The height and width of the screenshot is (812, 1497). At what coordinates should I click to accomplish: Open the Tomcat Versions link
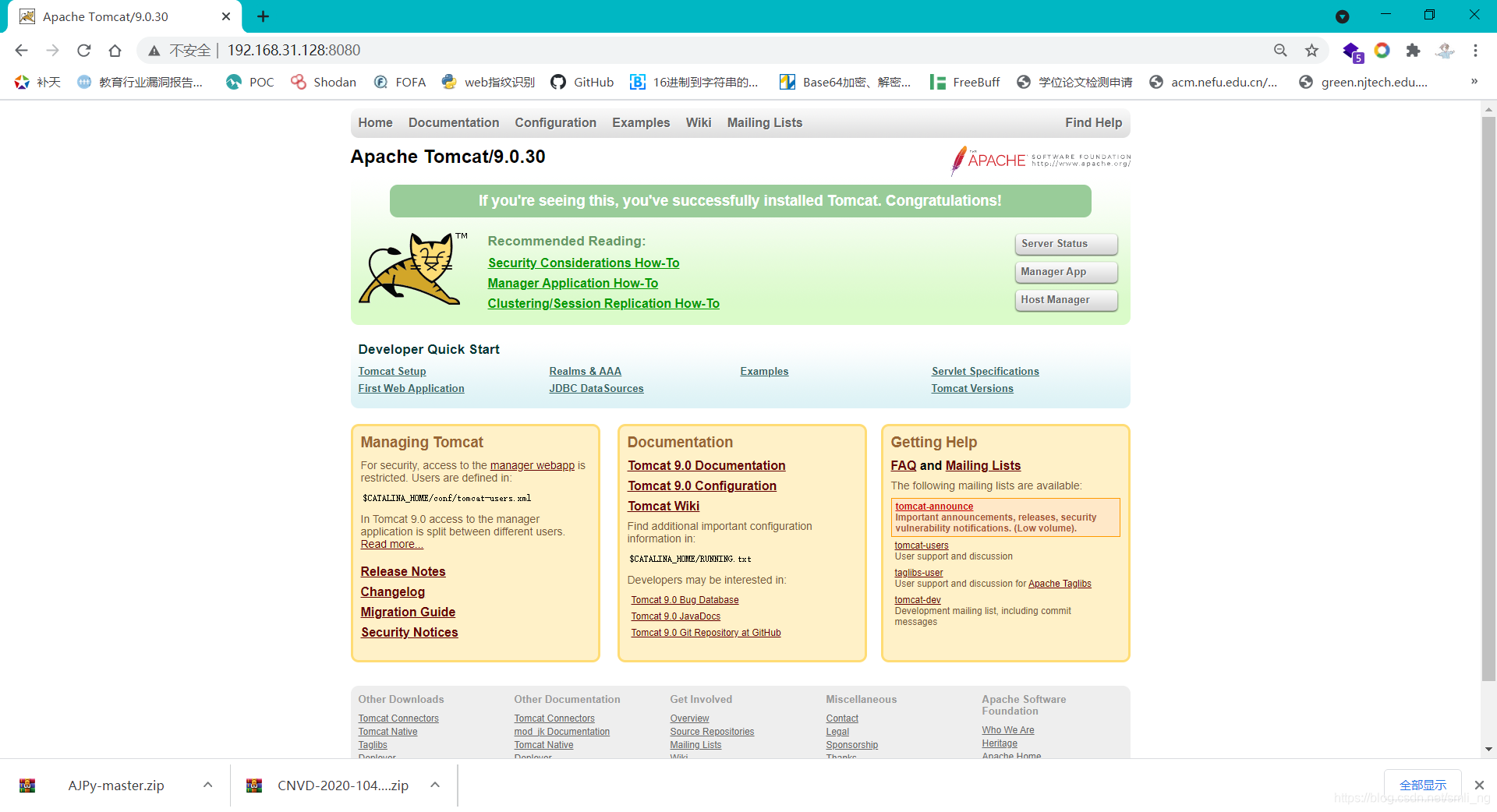point(972,389)
